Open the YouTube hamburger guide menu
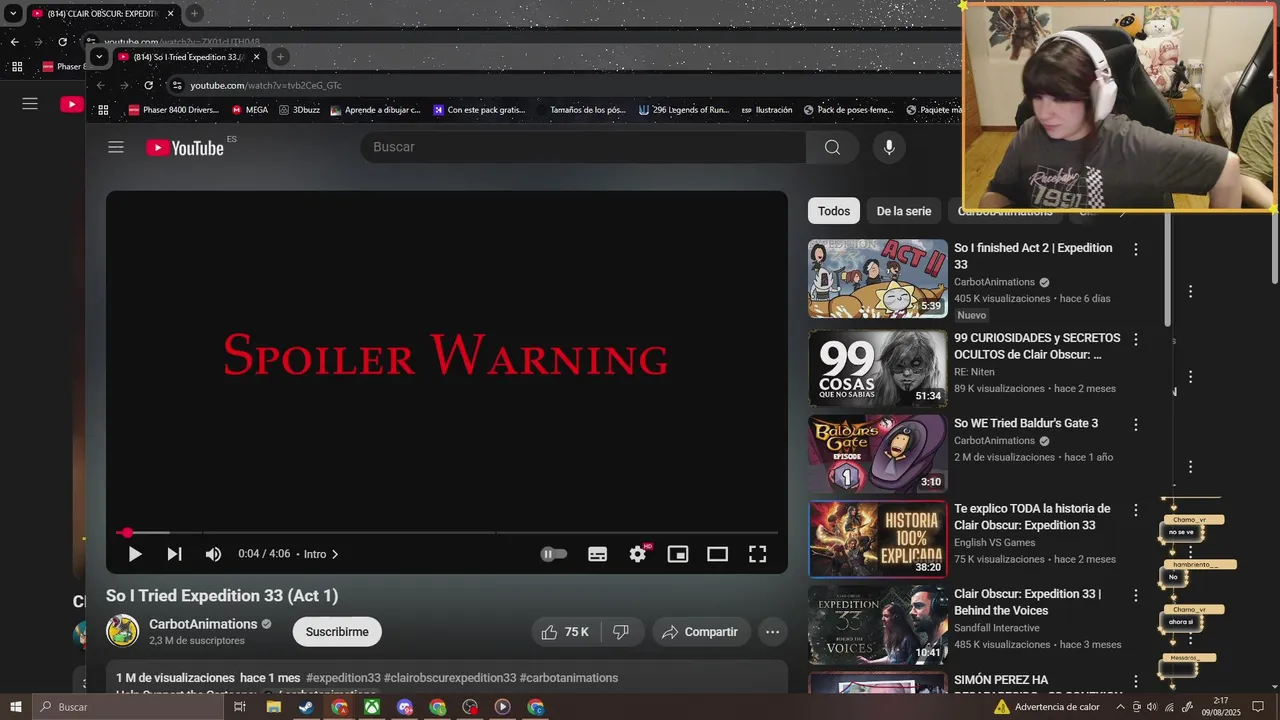 tap(116, 147)
